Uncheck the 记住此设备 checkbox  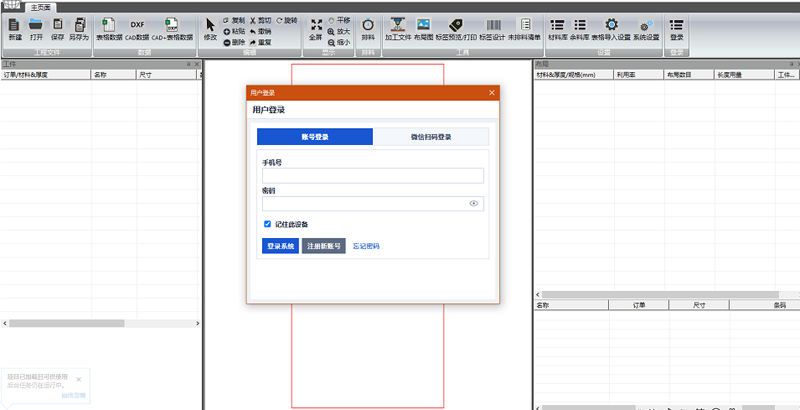267,224
